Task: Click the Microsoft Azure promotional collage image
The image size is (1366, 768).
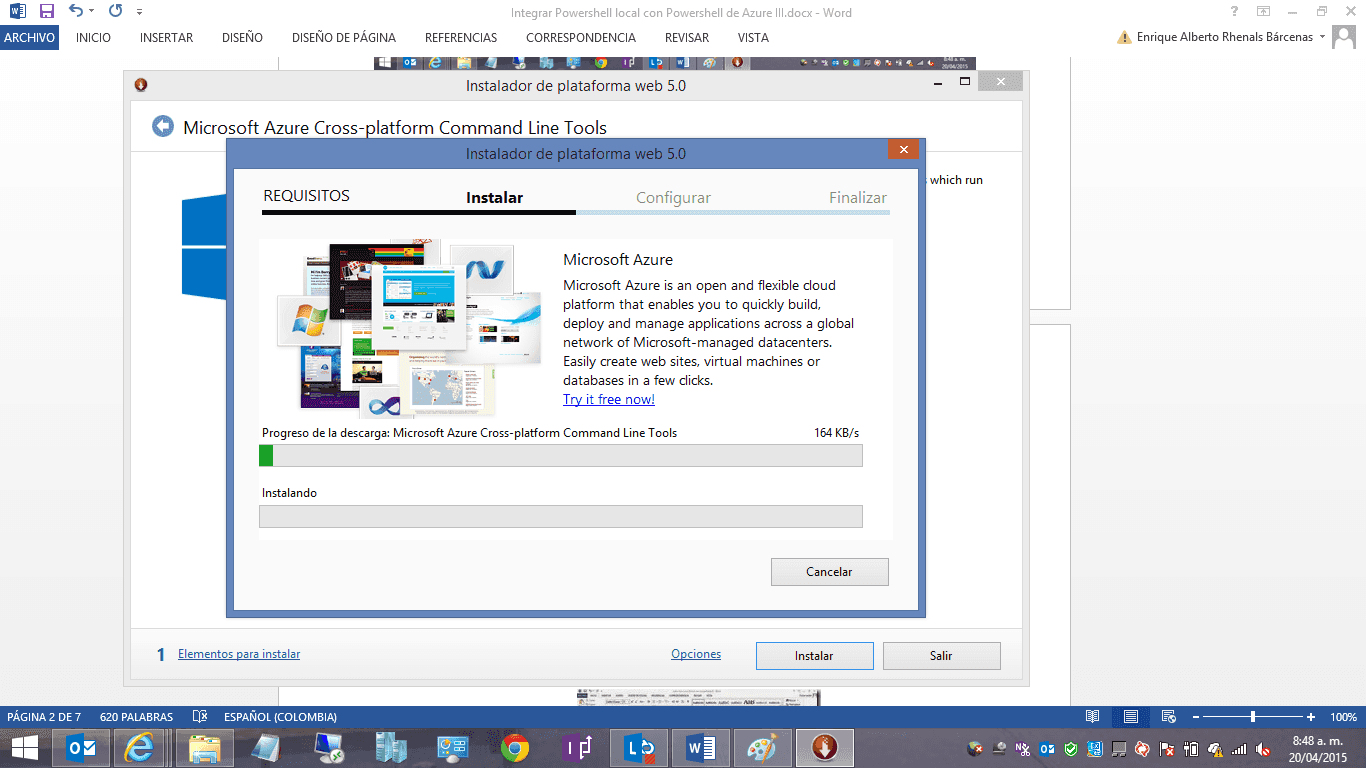Action: tap(408, 328)
